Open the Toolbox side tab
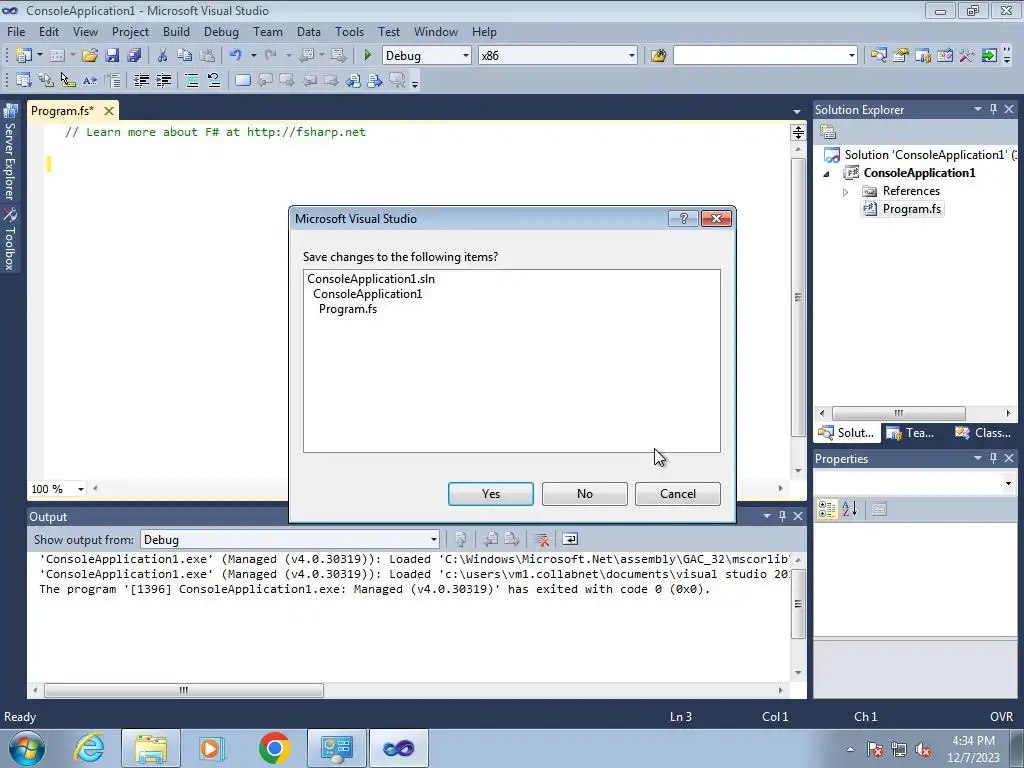Viewport: 1024px width, 768px height. click(x=10, y=240)
